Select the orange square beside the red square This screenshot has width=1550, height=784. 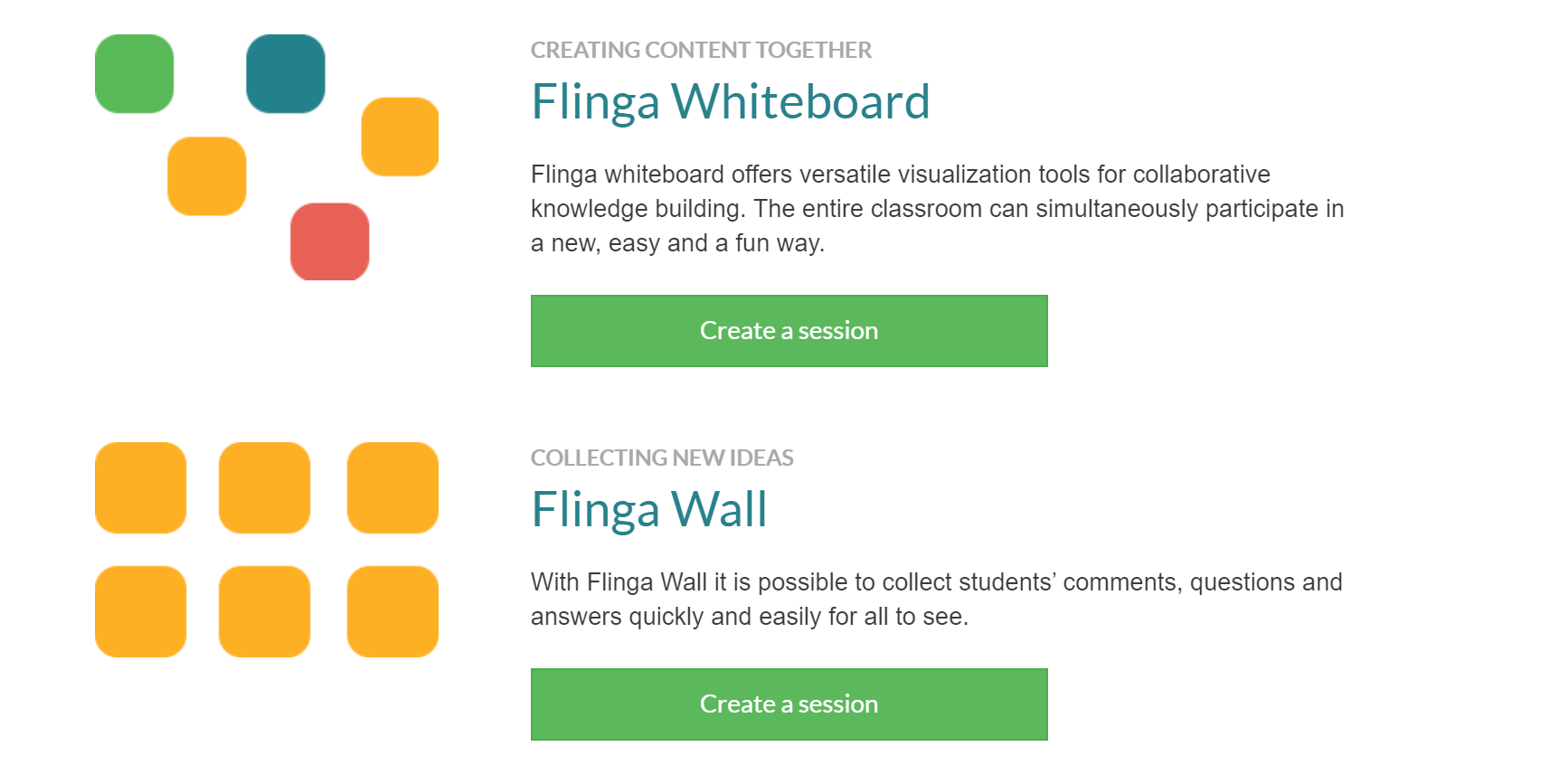207,176
